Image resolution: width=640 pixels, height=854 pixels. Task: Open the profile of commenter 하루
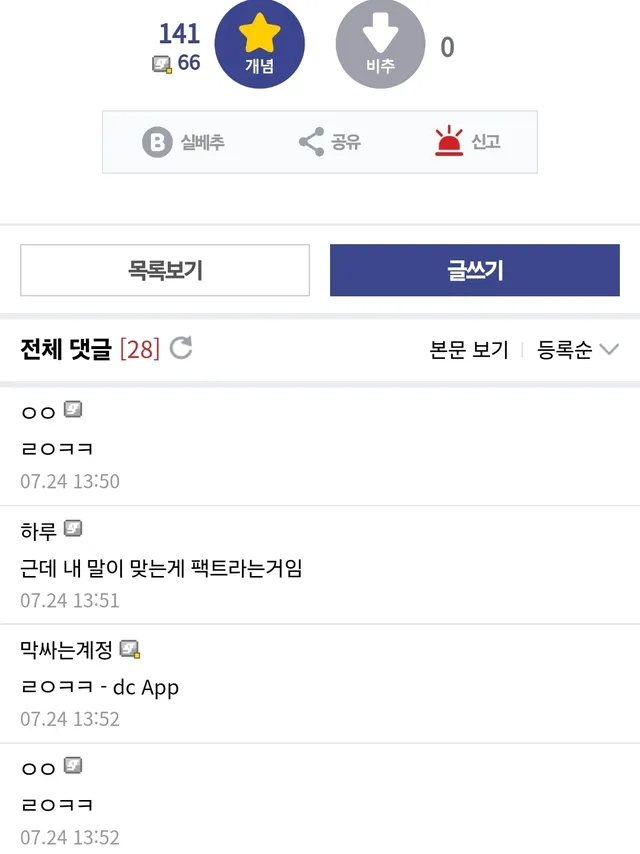pos(38,529)
